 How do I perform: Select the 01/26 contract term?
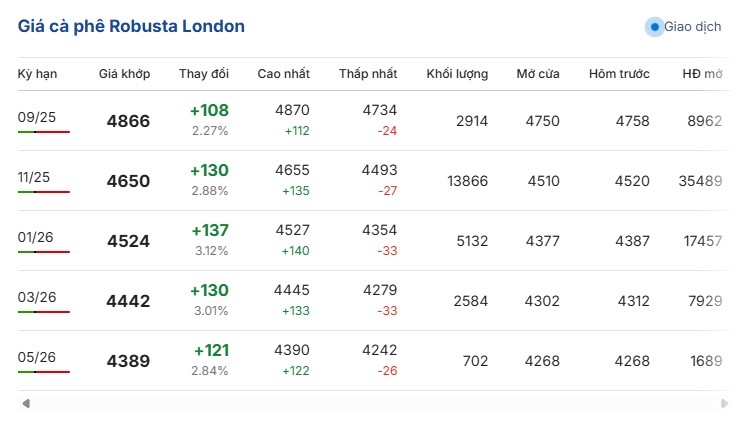tap(35, 237)
